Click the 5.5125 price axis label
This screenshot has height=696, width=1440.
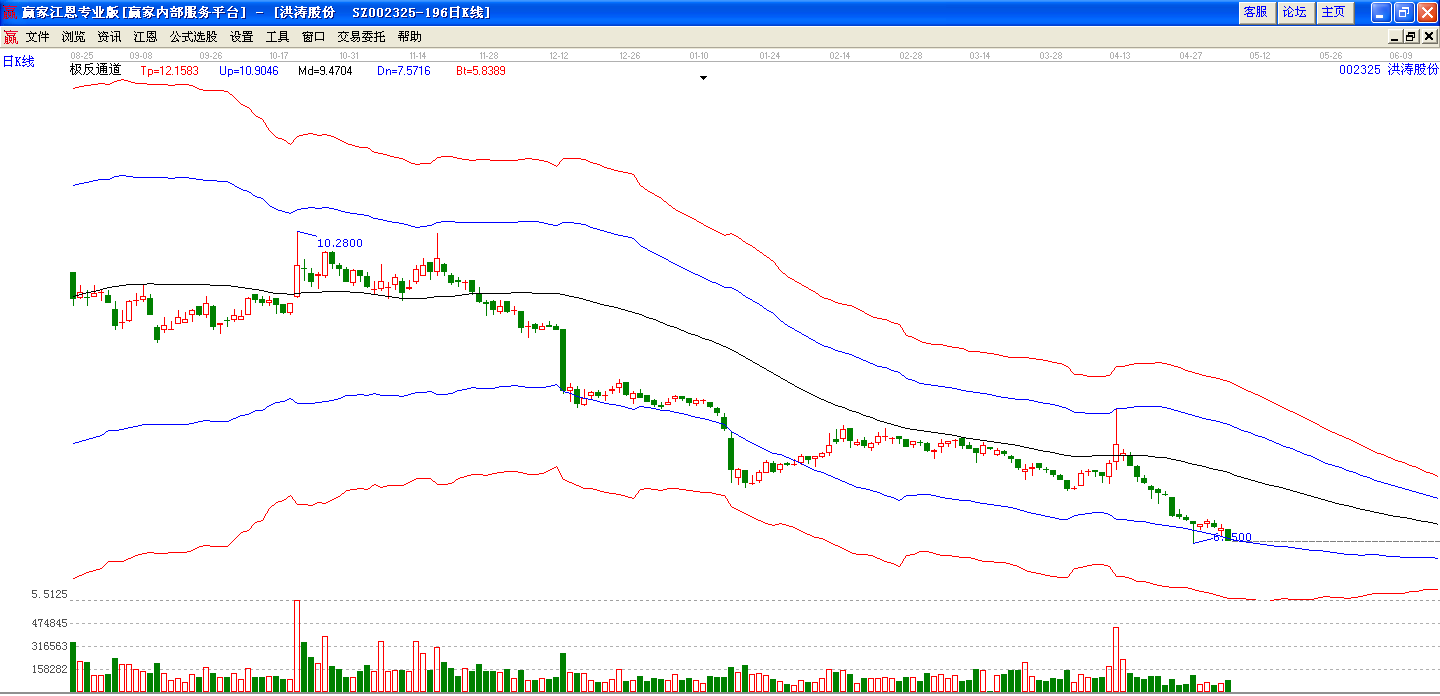[x=49, y=594]
